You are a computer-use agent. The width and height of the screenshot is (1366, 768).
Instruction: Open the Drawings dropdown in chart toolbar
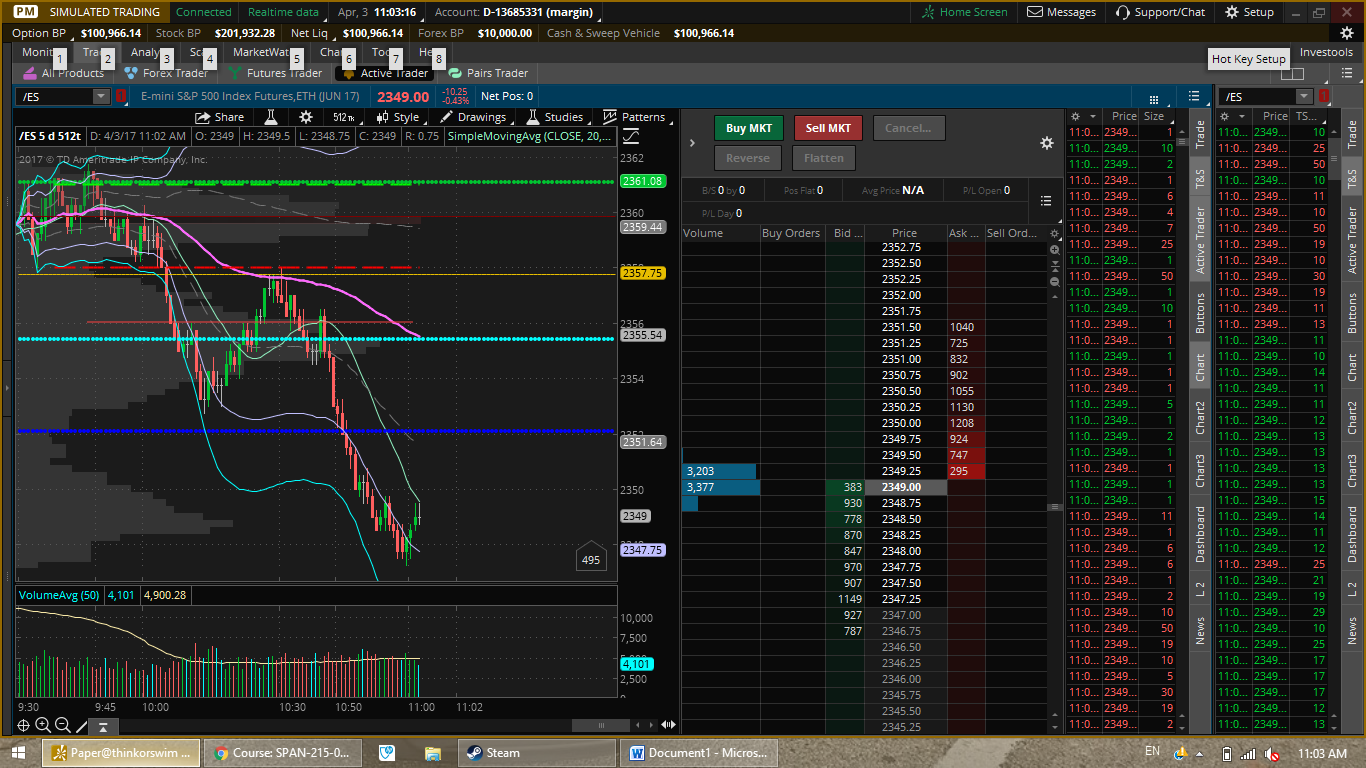coord(476,117)
